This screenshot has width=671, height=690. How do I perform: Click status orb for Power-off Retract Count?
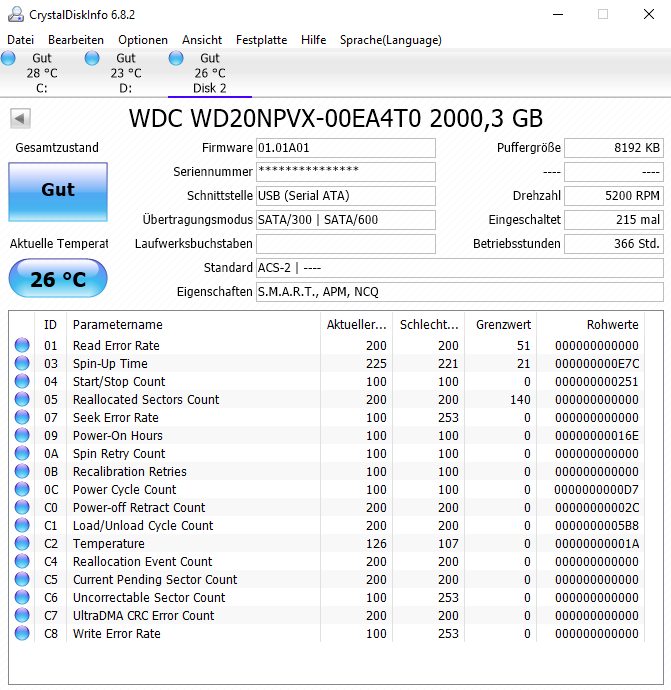(22, 508)
